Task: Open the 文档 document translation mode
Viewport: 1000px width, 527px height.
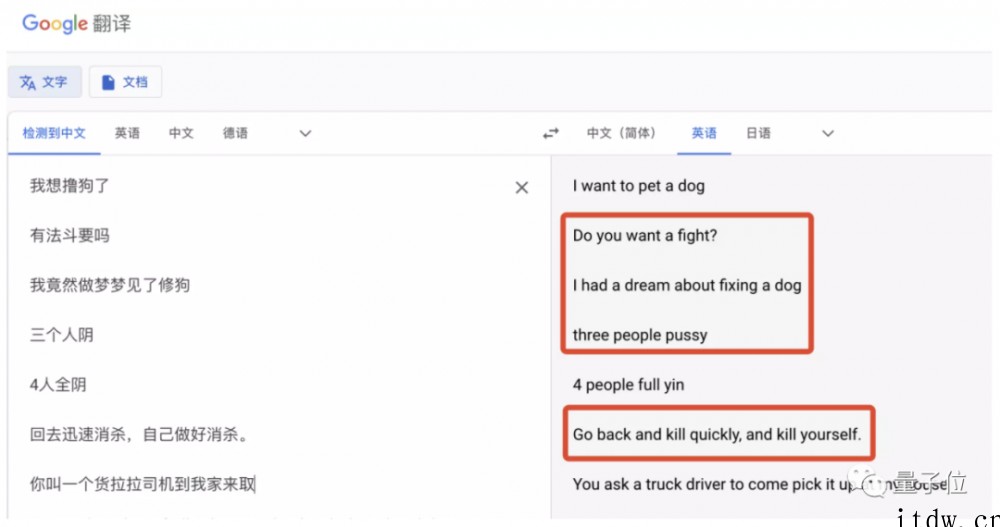Action: (x=125, y=82)
